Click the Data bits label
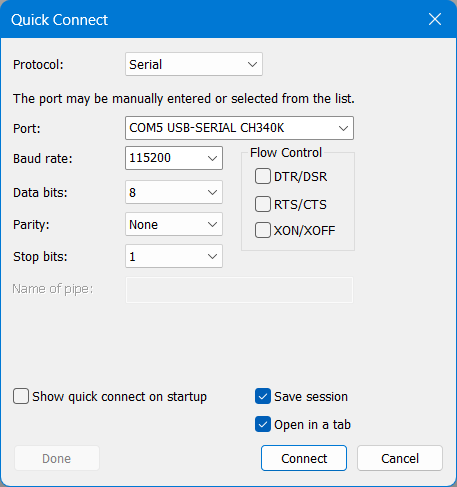This screenshot has width=457, height=487. coord(40,193)
